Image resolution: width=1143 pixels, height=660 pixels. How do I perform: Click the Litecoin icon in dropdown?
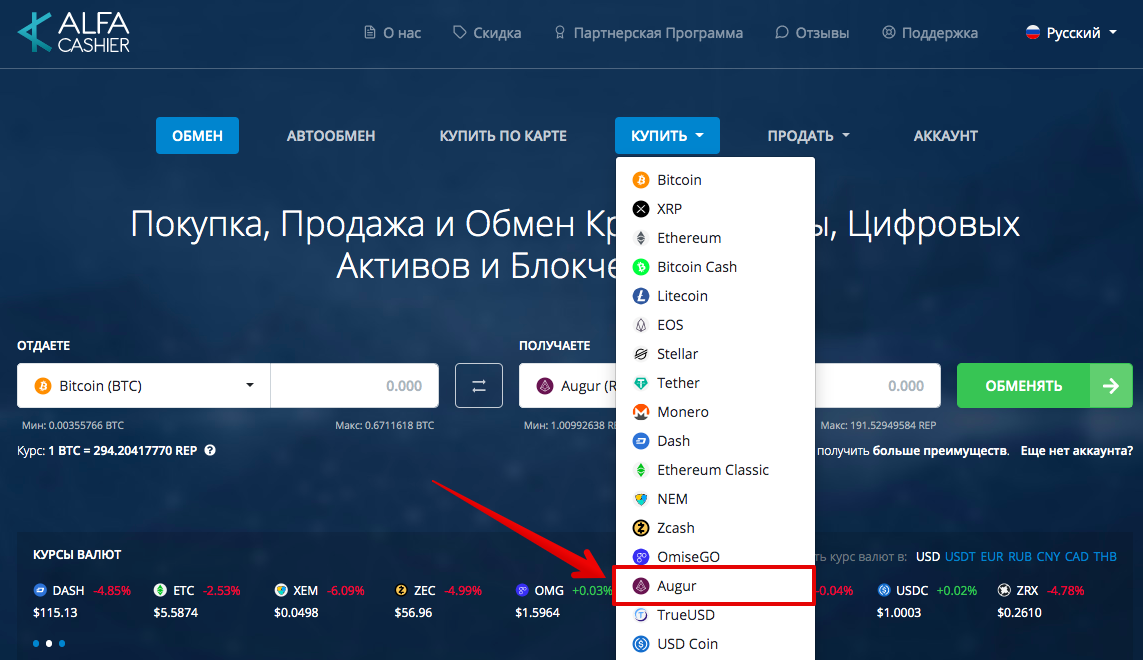pos(641,296)
